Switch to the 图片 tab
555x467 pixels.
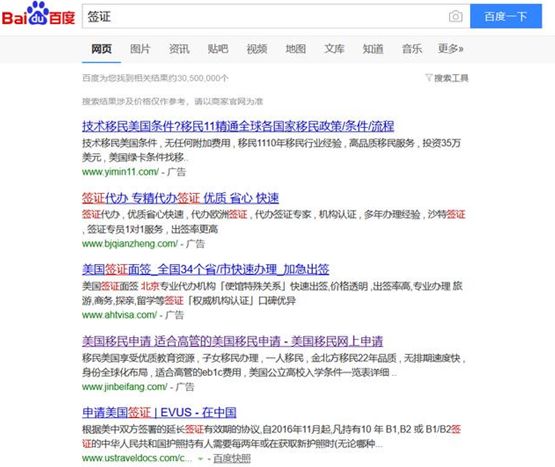pos(140,49)
